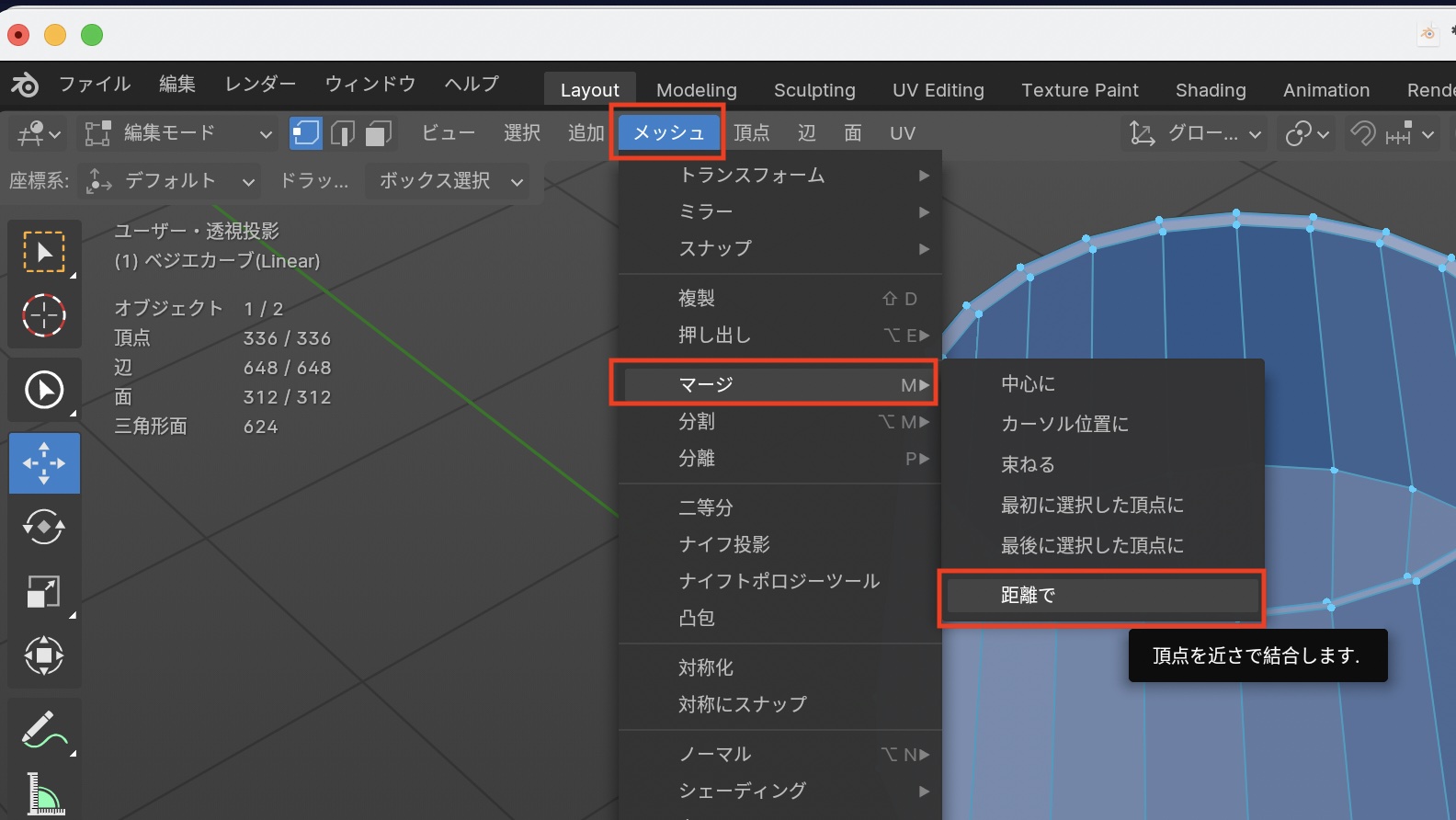Select the 3D Cursor tool
Image resolution: width=1456 pixels, height=820 pixels.
(x=44, y=315)
